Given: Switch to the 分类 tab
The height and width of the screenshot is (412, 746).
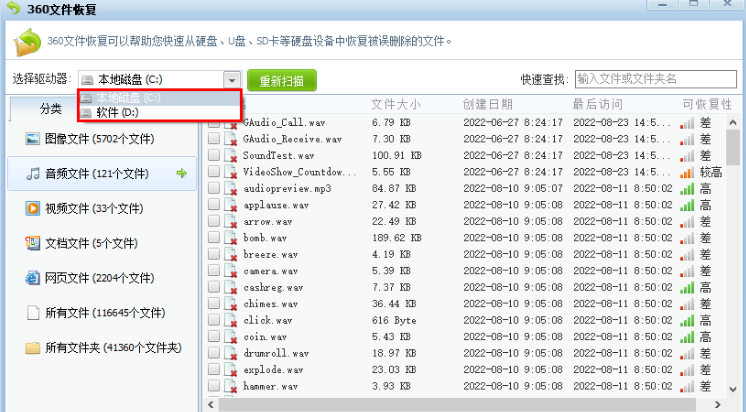Looking at the screenshot, I should pyautogui.click(x=50, y=108).
